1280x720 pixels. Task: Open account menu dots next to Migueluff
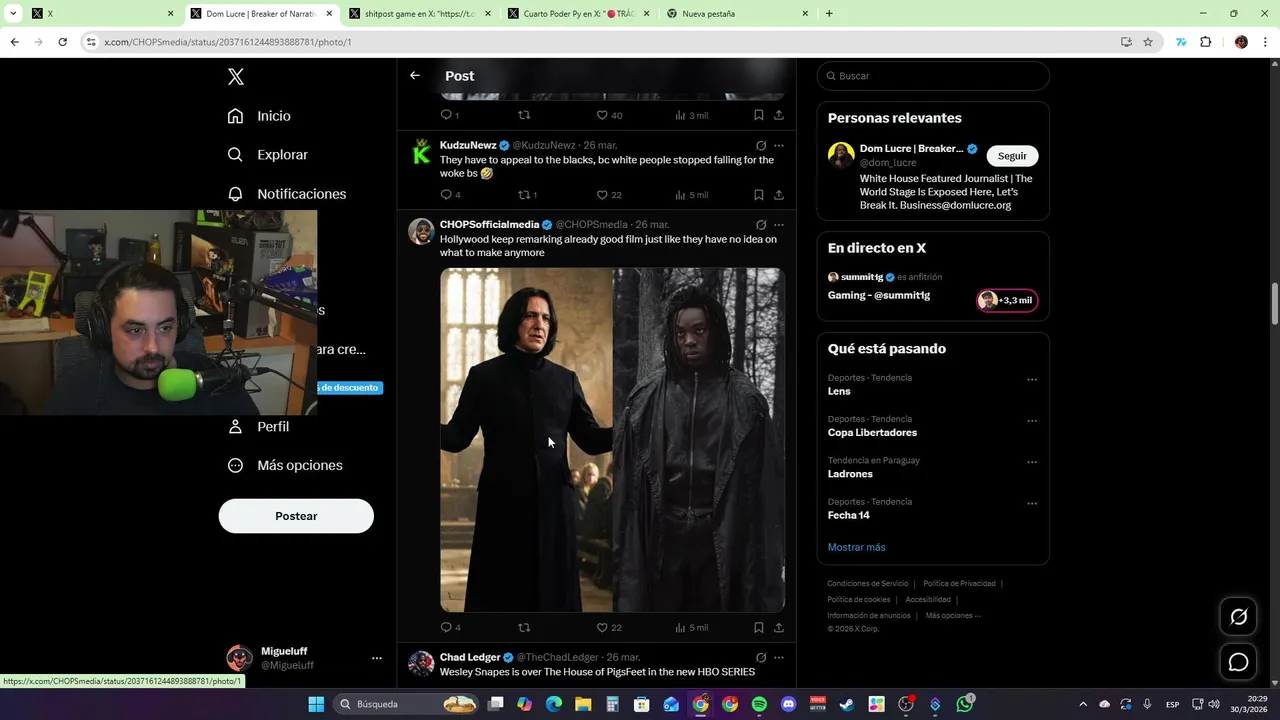pyautogui.click(x=377, y=658)
